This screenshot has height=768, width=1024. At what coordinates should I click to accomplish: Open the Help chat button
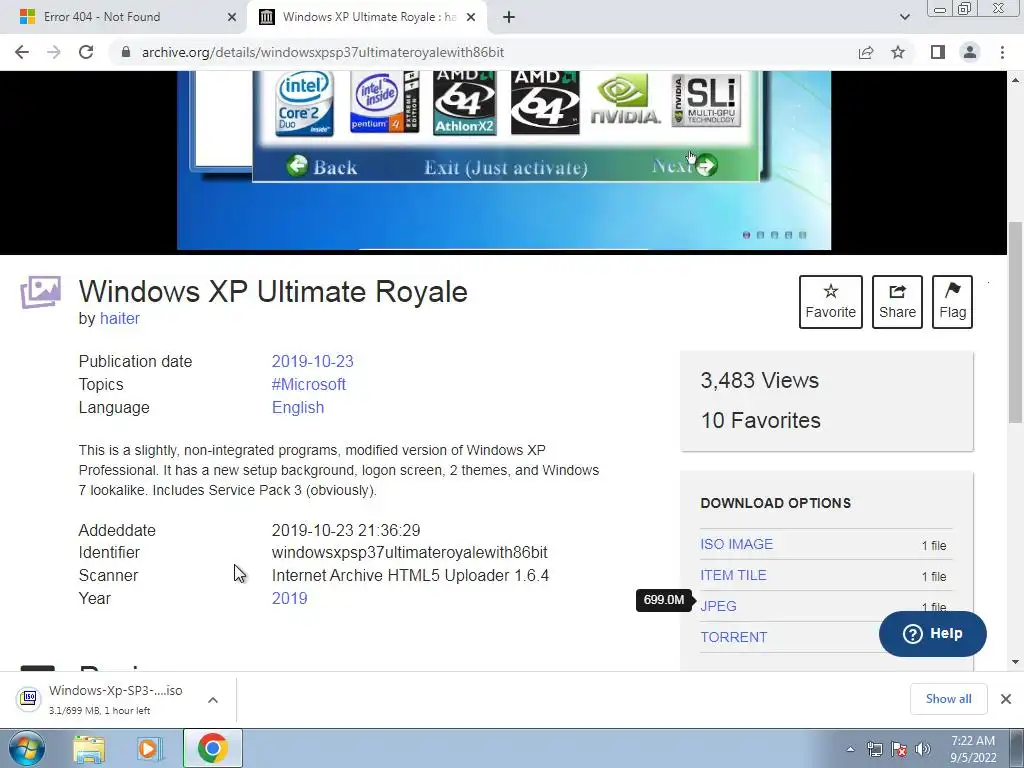click(x=933, y=633)
